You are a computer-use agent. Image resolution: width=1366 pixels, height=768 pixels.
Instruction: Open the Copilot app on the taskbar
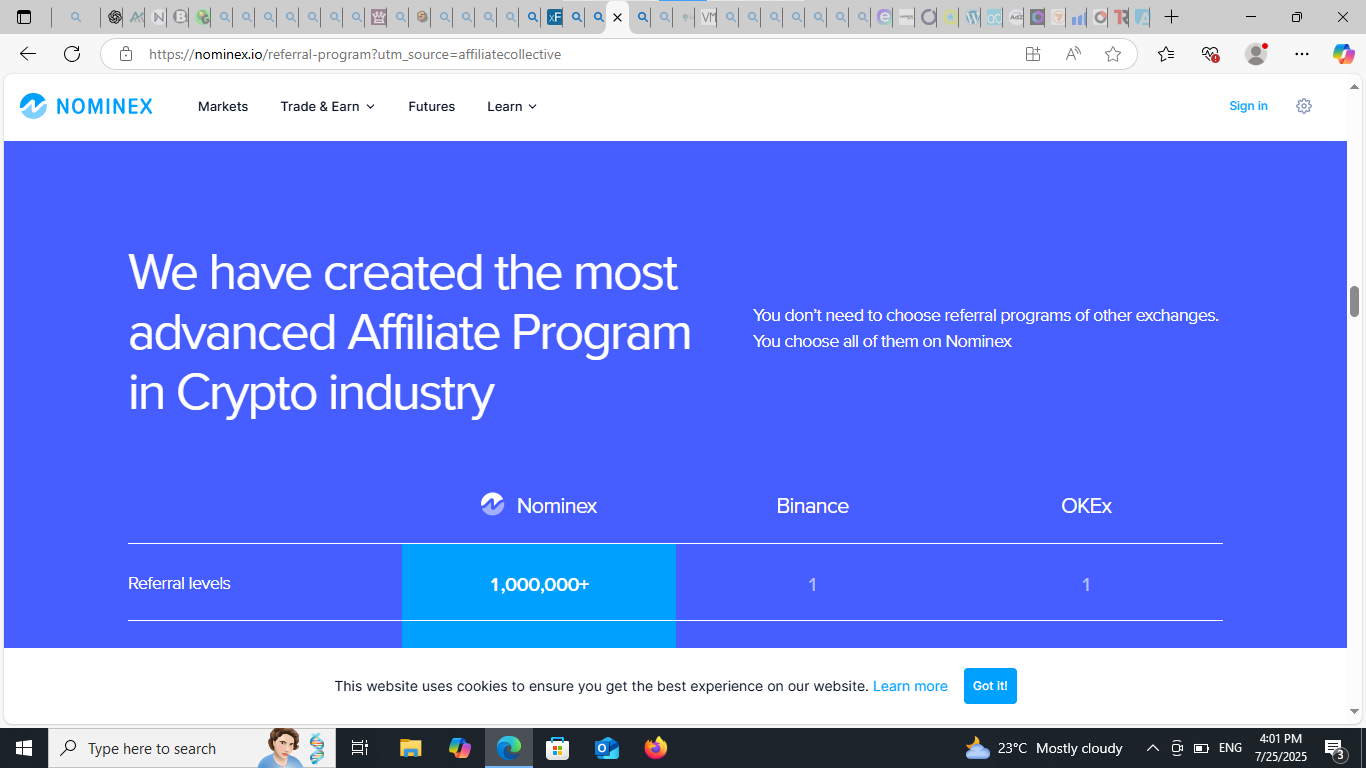[x=460, y=748]
